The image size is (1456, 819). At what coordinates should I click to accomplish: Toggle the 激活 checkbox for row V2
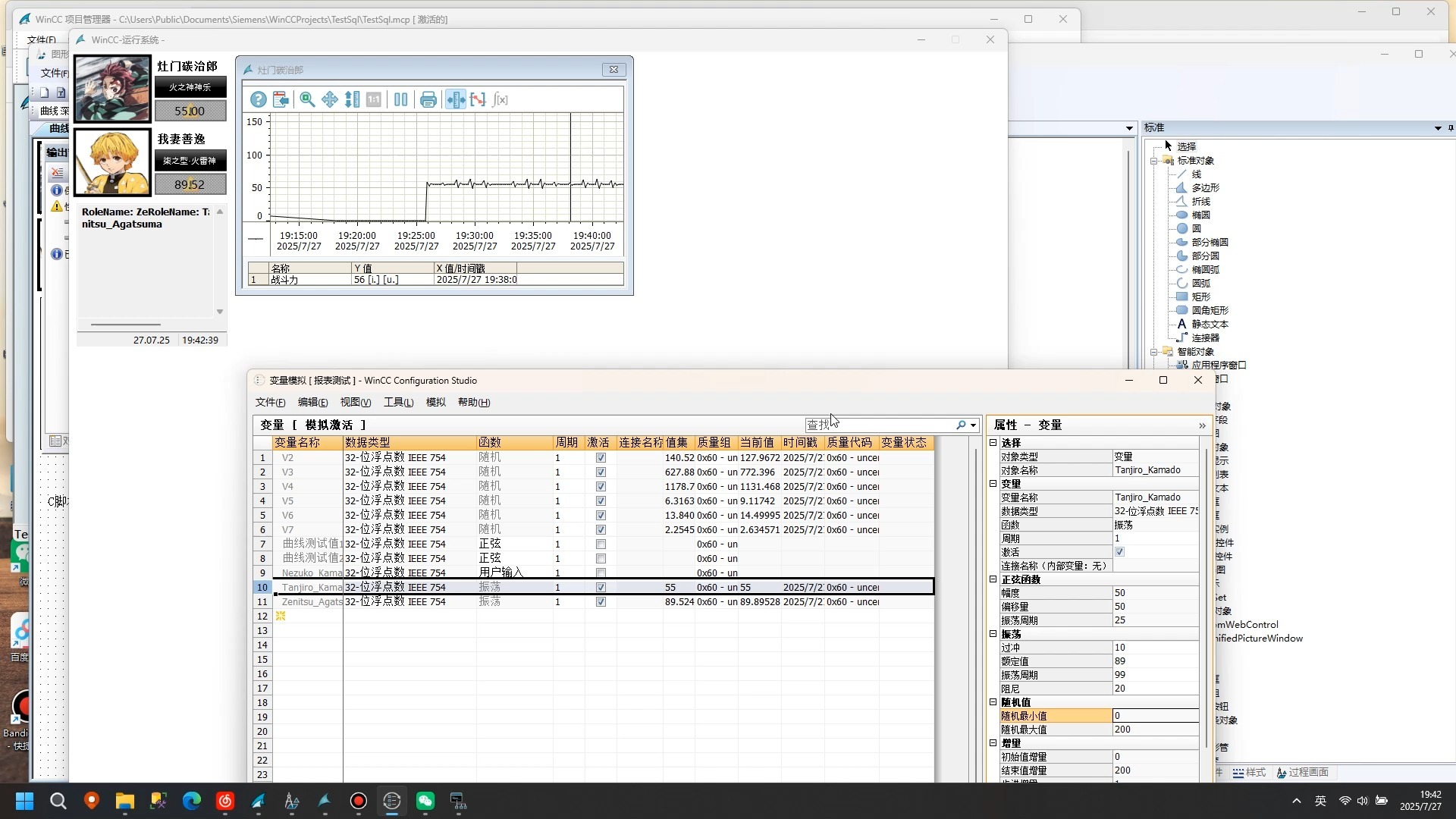(x=601, y=458)
